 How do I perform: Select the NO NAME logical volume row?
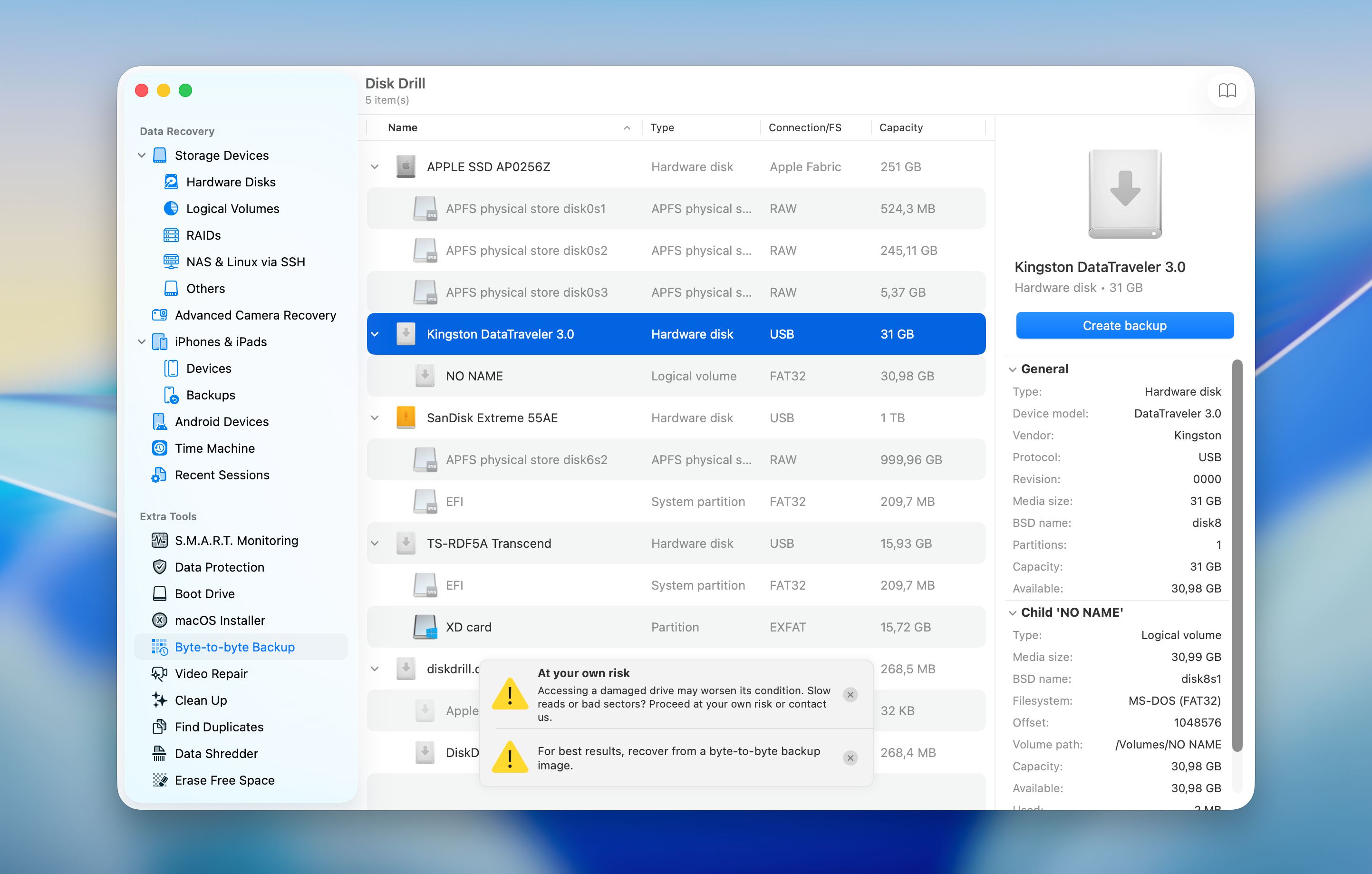pyautogui.click(x=676, y=376)
